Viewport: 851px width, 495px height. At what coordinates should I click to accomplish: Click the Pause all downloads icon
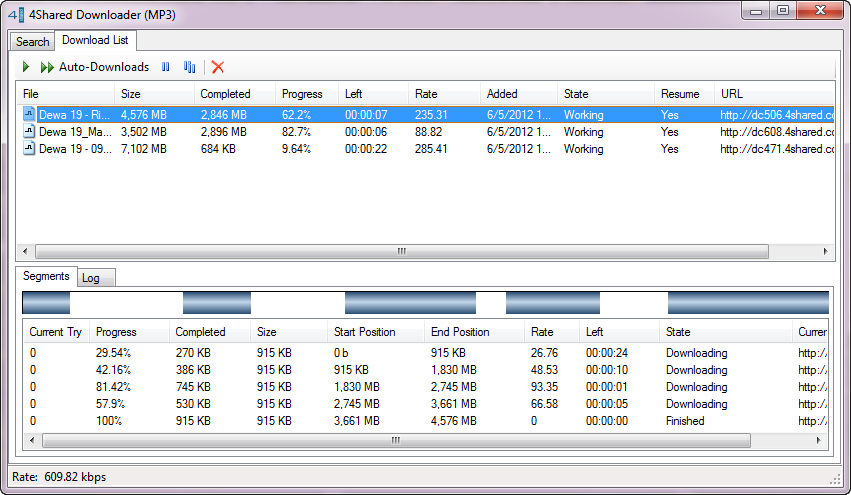coord(189,67)
